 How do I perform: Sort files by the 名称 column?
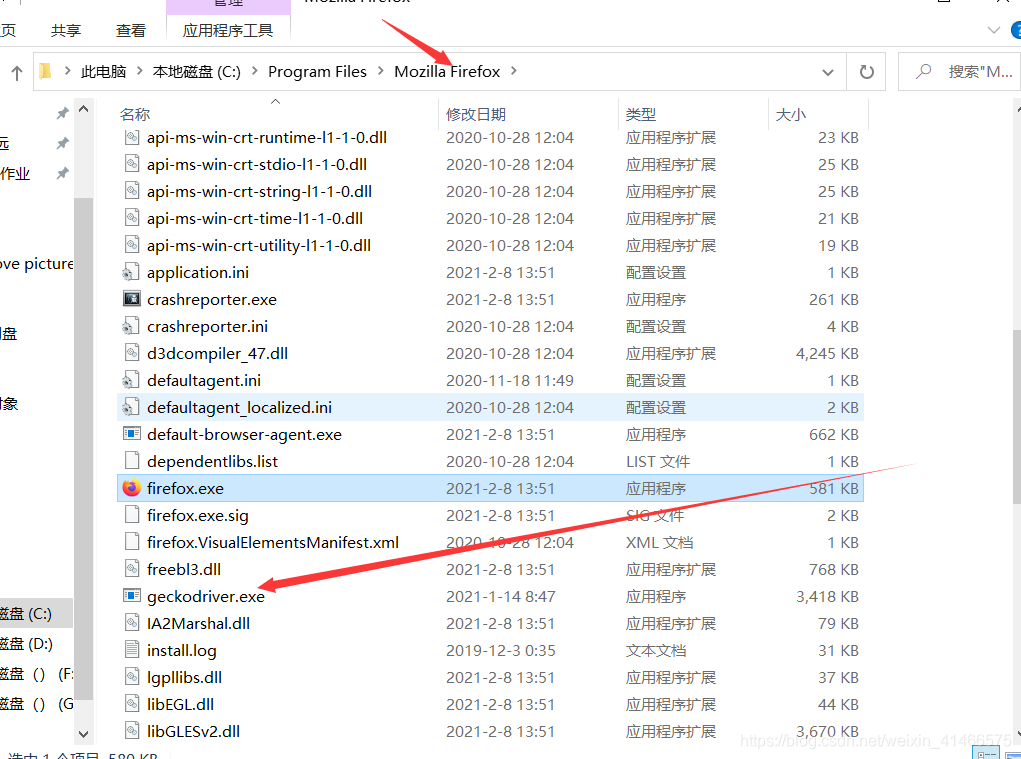(135, 115)
